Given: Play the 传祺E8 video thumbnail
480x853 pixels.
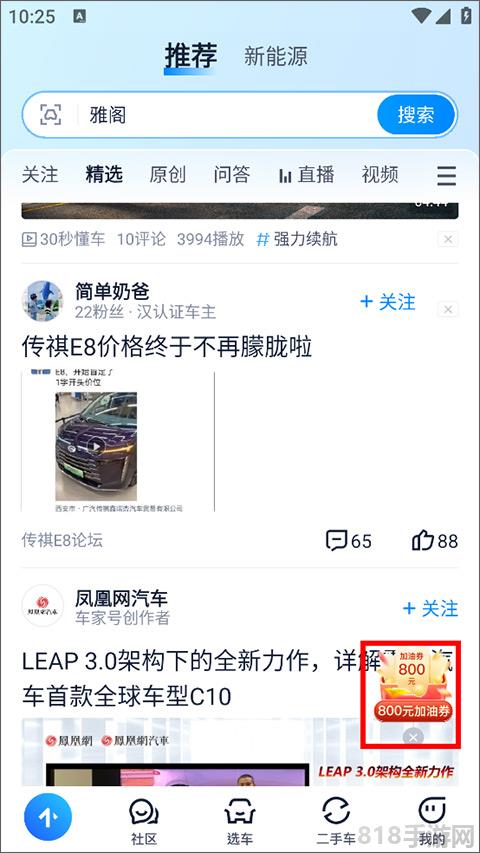Looking at the screenshot, I should pos(96,446).
